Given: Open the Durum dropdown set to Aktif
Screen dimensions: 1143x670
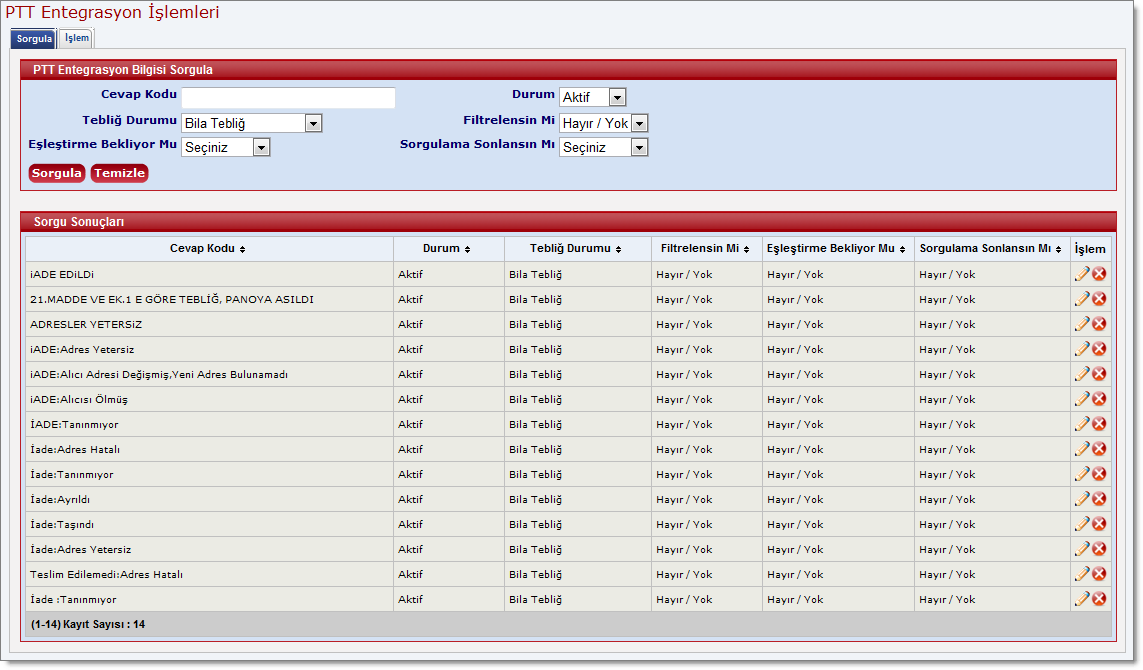Looking at the screenshot, I should (593, 97).
